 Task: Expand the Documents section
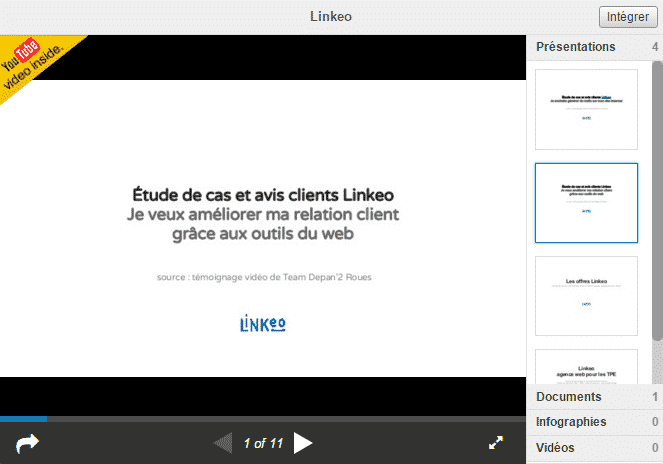point(595,397)
